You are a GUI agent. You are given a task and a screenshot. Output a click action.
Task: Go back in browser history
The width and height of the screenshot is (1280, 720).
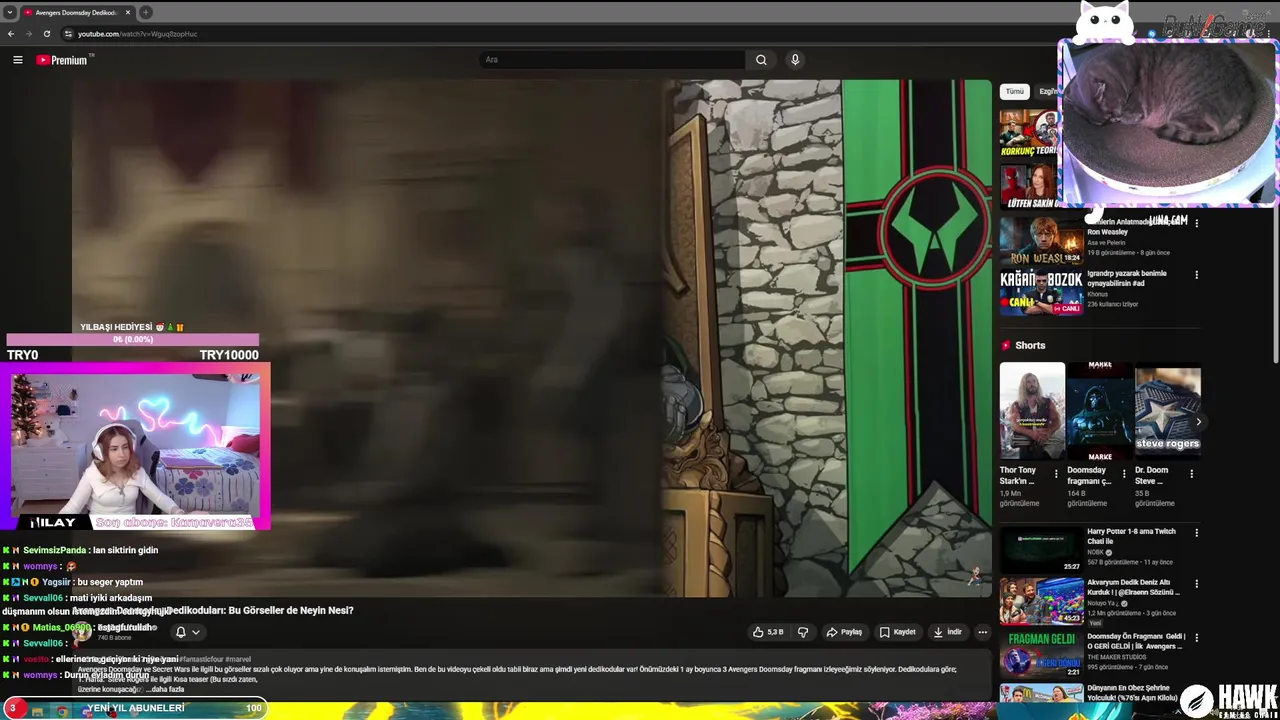tap(11, 34)
